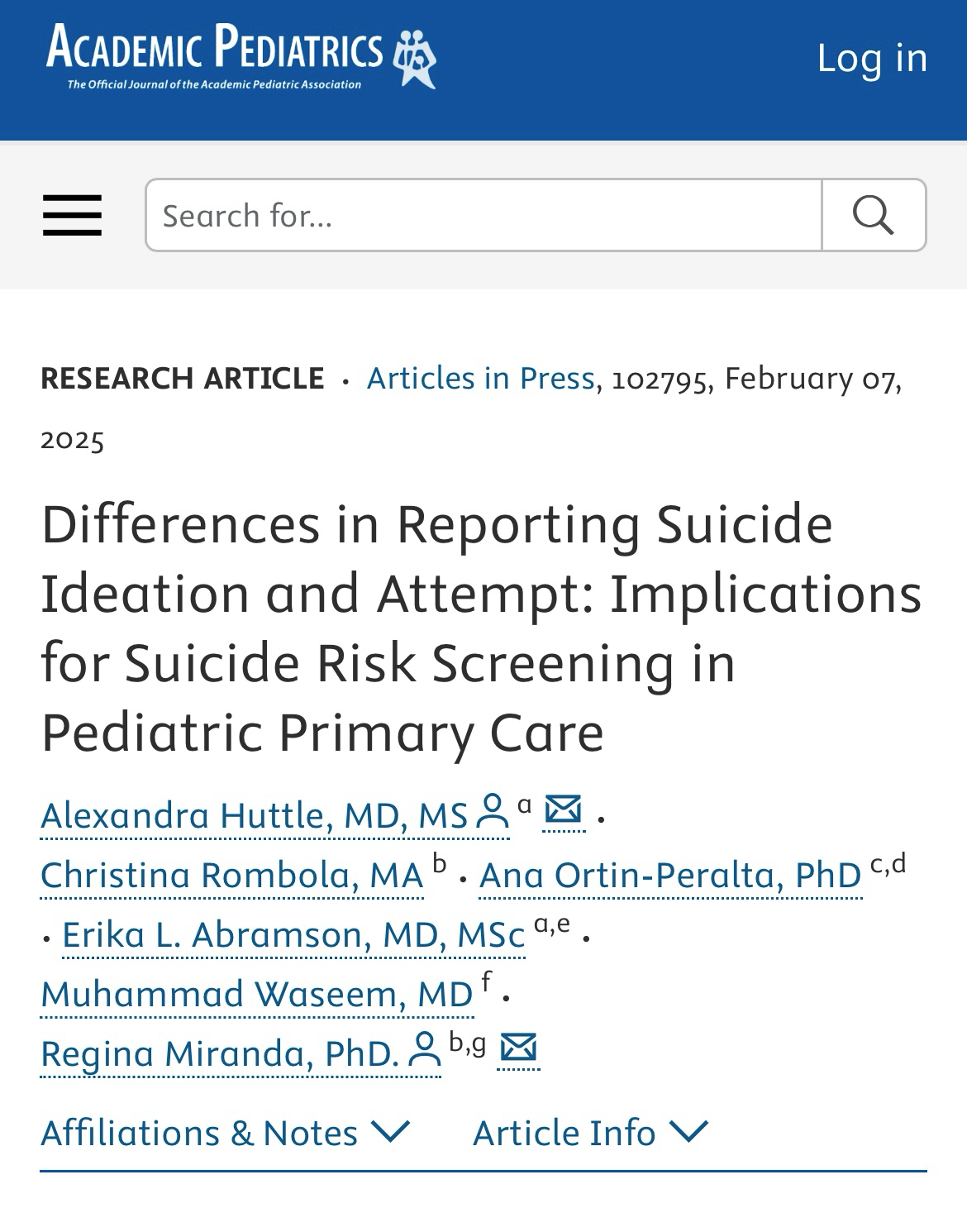967x1232 pixels.
Task: Open Alexandra Huttle, MD, MS author link
Action: pyautogui.click(x=255, y=816)
